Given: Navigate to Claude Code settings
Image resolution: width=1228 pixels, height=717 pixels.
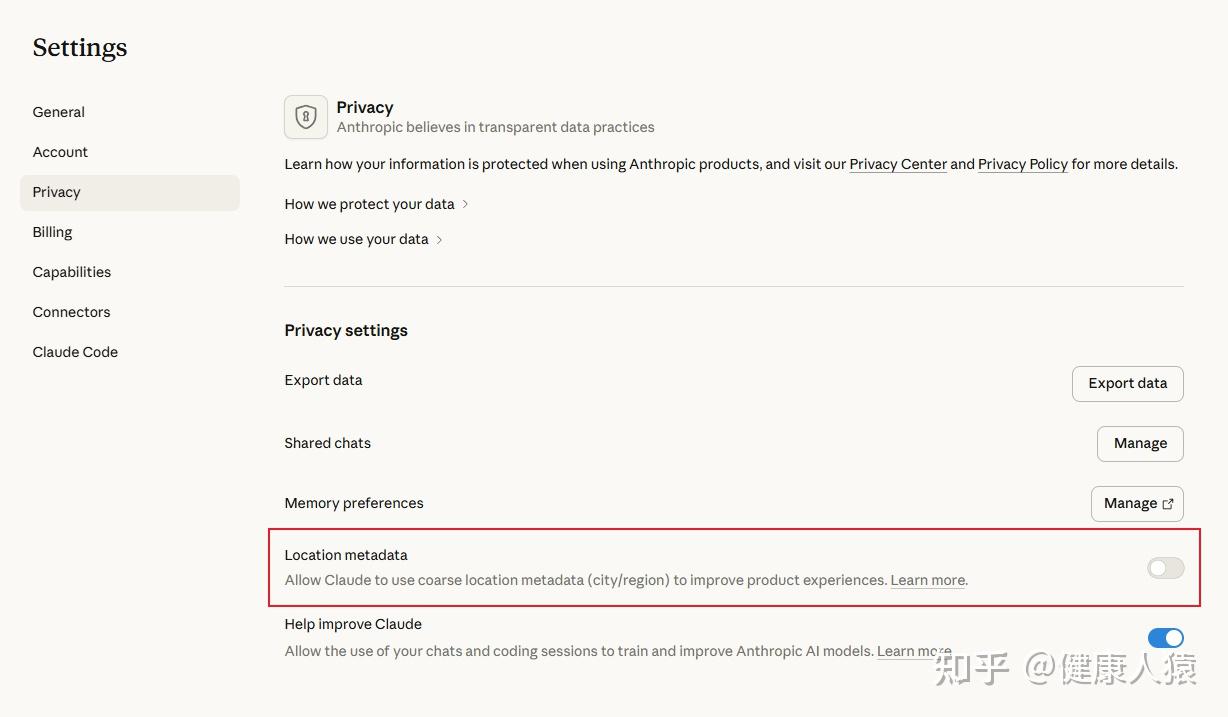Looking at the screenshot, I should click(x=76, y=352).
